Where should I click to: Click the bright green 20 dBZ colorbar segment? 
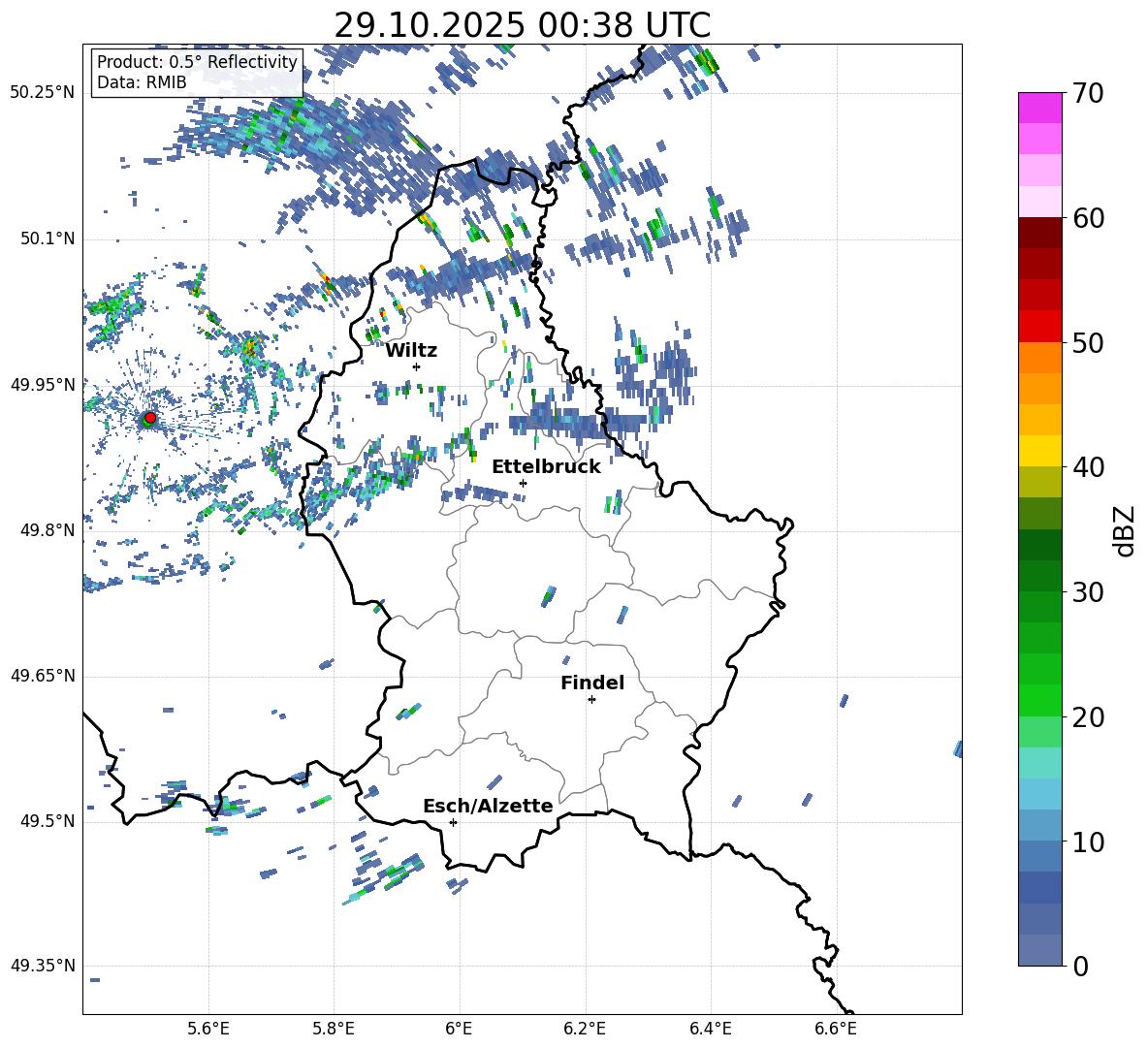coord(1039,700)
